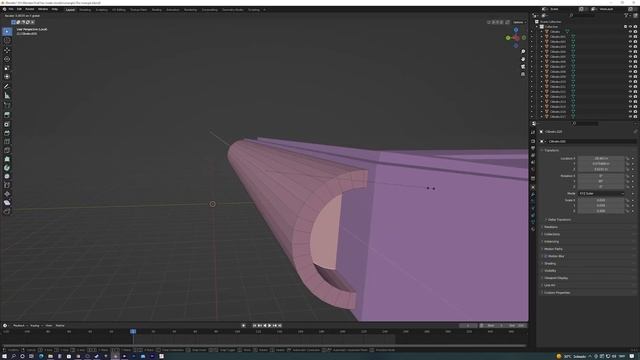The image size is (640, 360).
Task: Expand the Delta Transform subpanel
Action: 558,220
